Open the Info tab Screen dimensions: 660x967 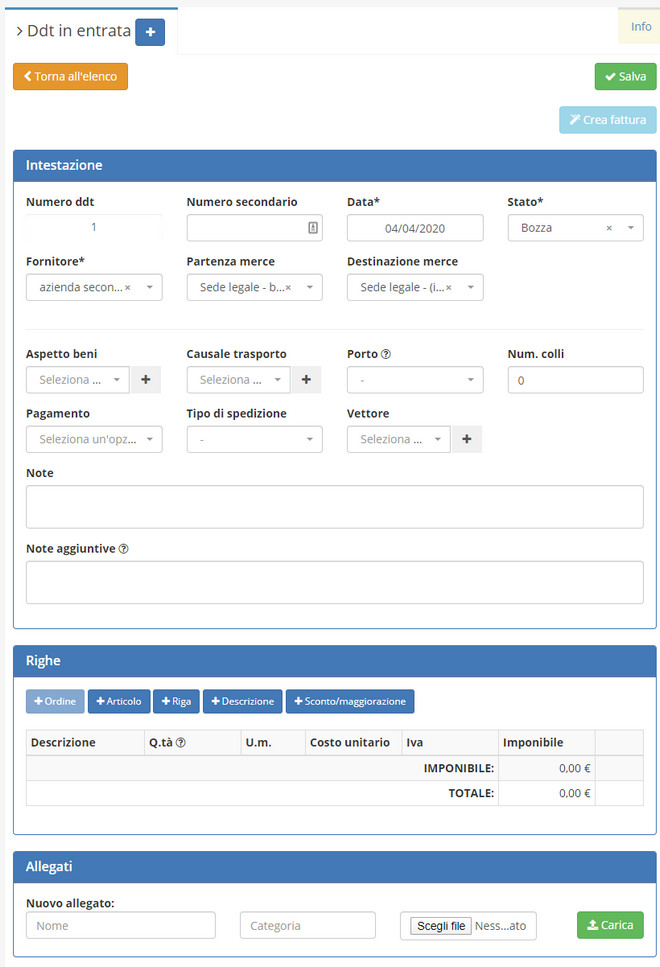click(x=640, y=27)
